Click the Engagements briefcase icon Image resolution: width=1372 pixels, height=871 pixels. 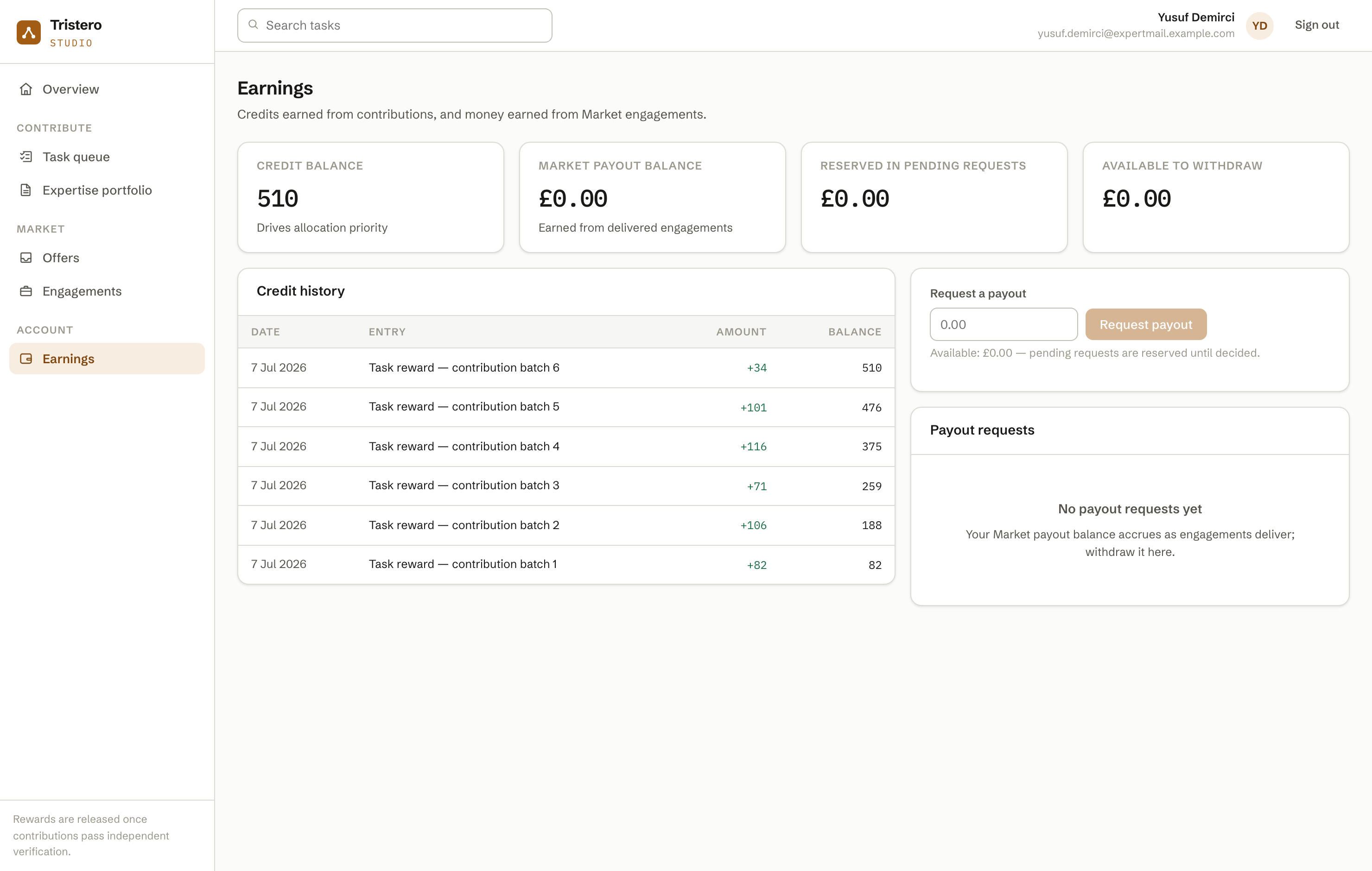point(25,291)
